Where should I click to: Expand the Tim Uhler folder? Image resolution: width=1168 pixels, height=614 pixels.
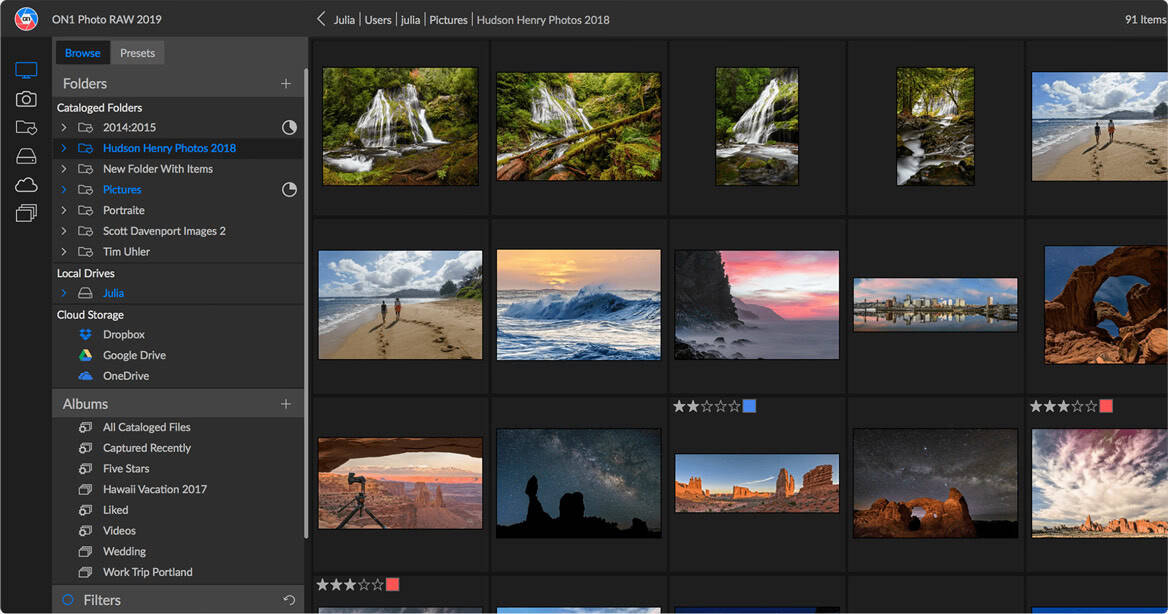64,252
